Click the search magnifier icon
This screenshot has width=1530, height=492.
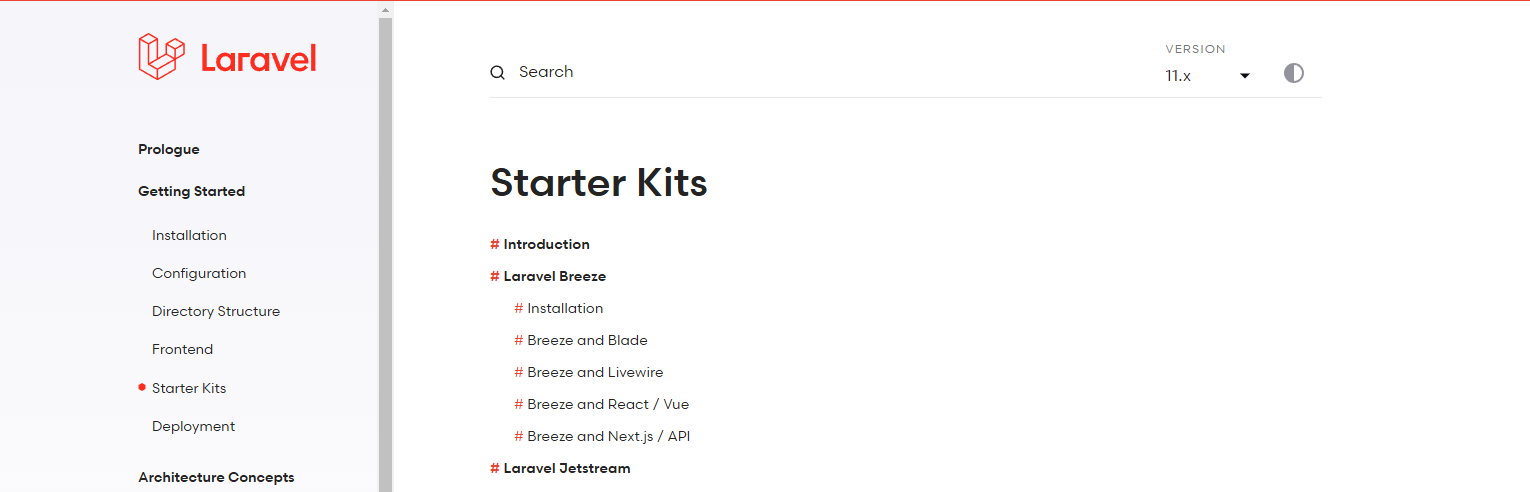click(497, 72)
